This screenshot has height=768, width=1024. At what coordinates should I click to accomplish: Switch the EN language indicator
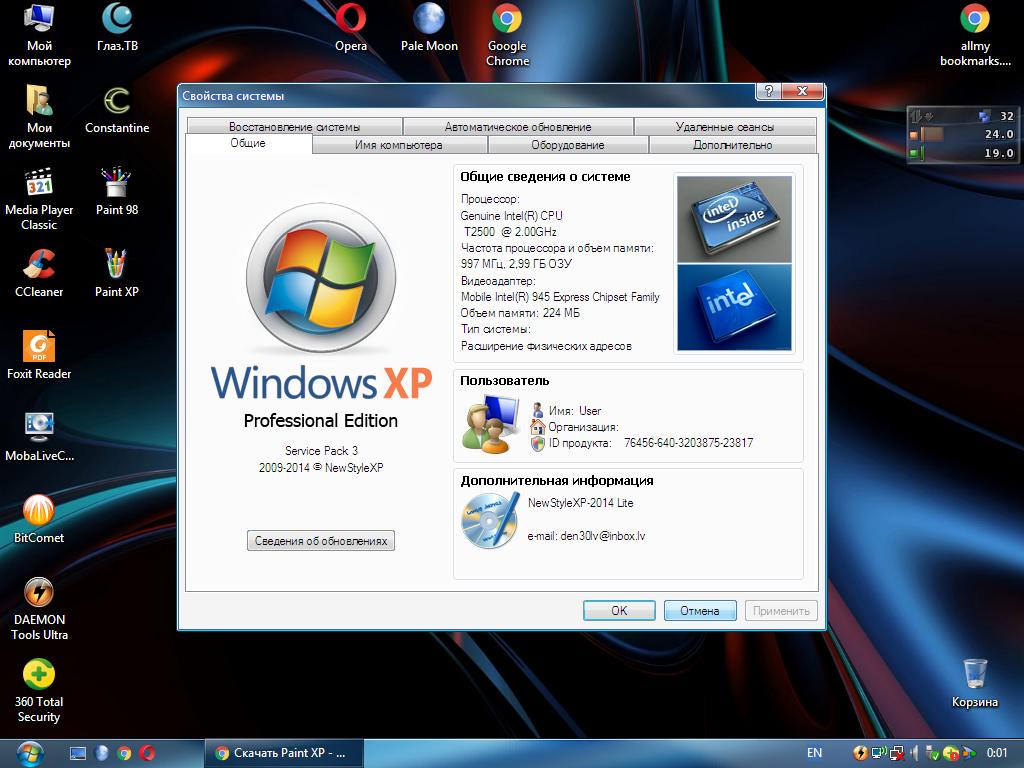tap(814, 753)
